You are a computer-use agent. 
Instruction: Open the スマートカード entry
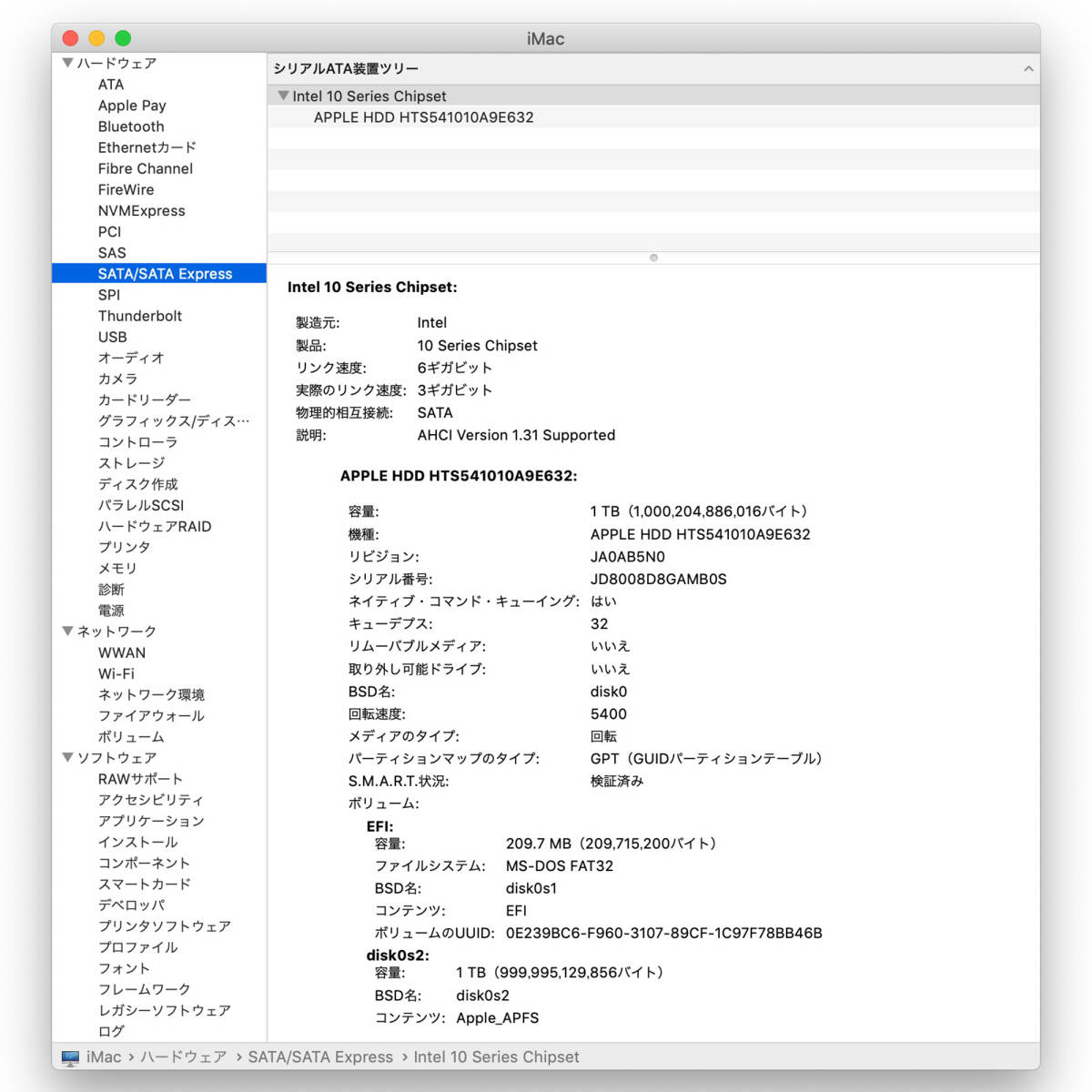tap(145, 884)
